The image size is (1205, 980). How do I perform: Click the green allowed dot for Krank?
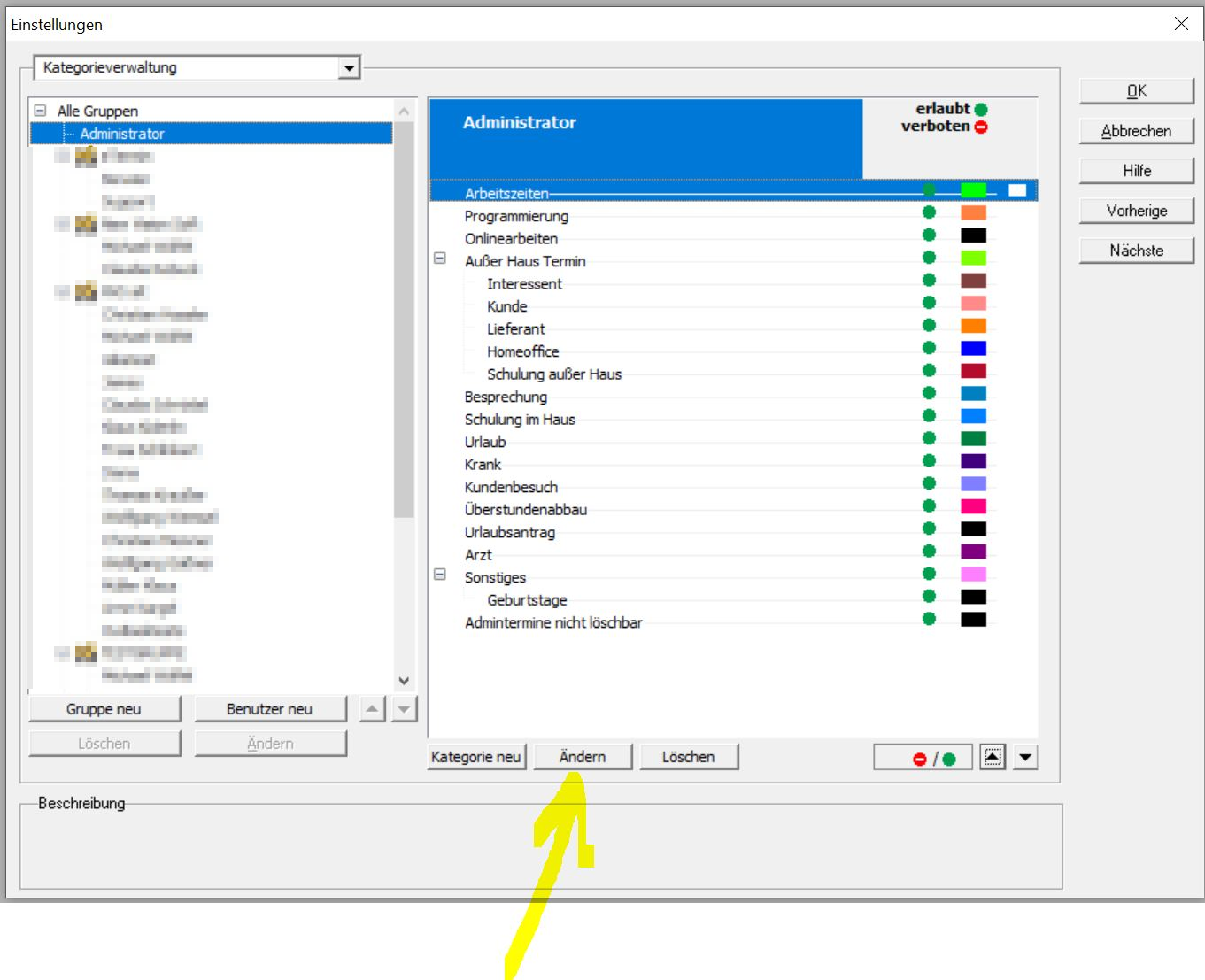click(x=929, y=461)
